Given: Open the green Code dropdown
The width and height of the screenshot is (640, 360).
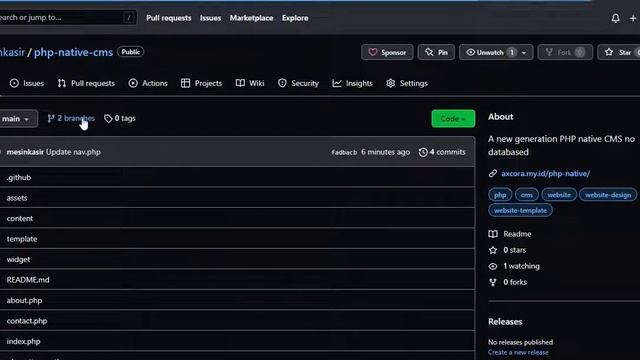Looking at the screenshot, I should click(x=453, y=118).
